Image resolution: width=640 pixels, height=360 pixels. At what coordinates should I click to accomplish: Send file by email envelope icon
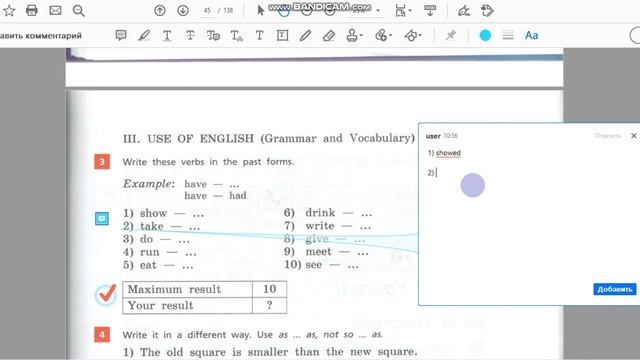[55, 11]
